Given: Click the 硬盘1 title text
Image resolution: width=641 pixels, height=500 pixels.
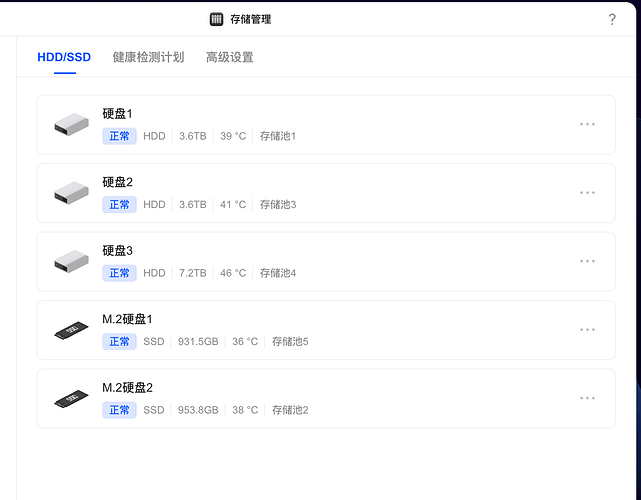Looking at the screenshot, I should click(117, 114).
